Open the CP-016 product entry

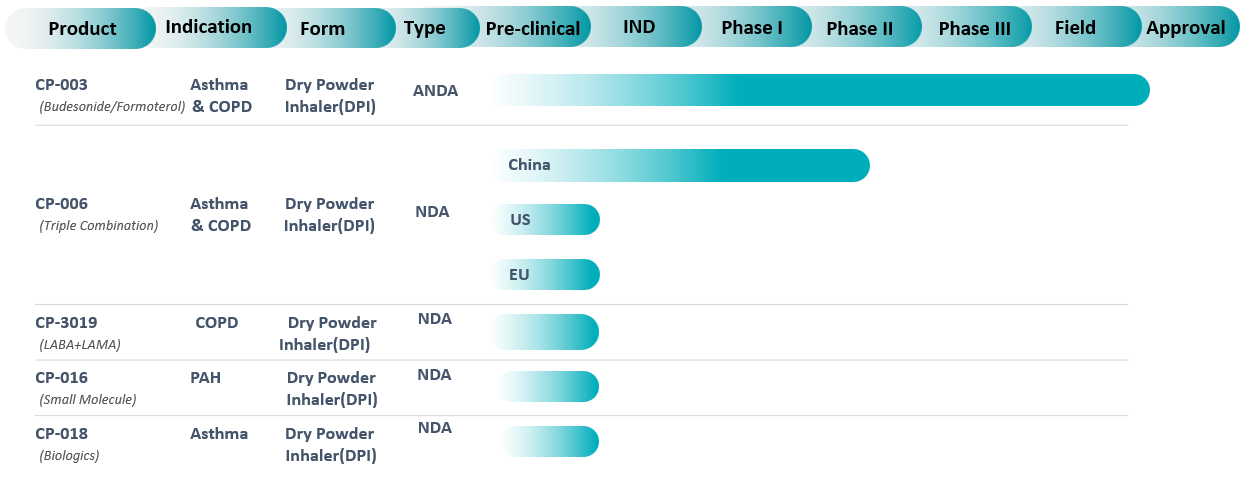coord(62,378)
